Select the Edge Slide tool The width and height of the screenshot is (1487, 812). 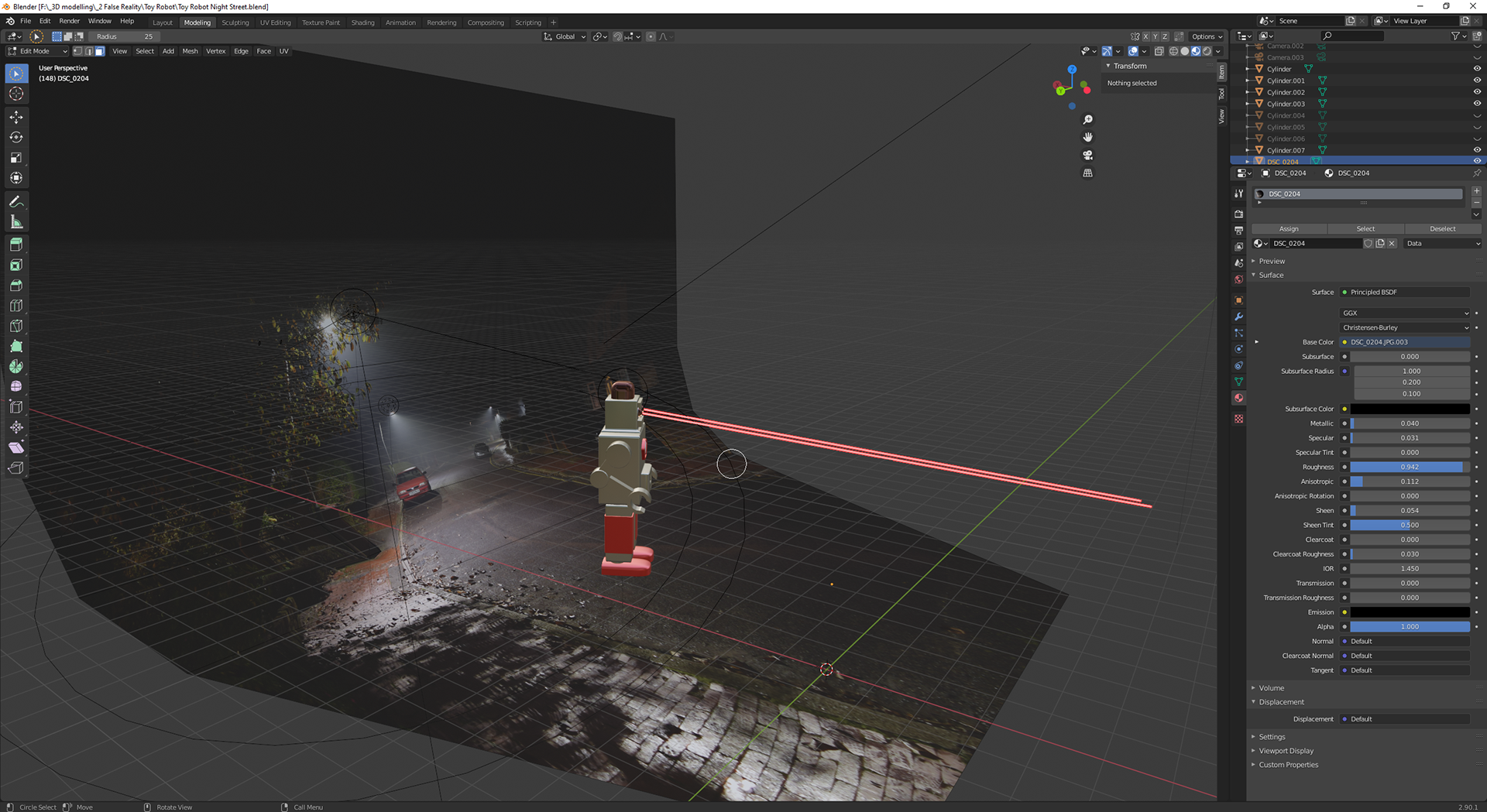pos(16,406)
